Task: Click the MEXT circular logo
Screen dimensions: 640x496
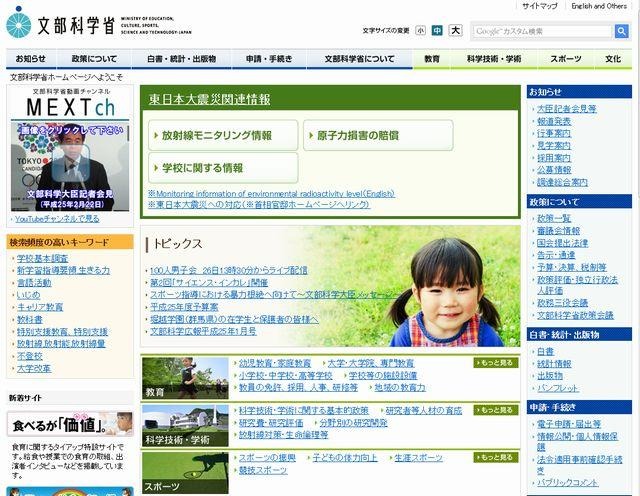Action: coord(18,22)
